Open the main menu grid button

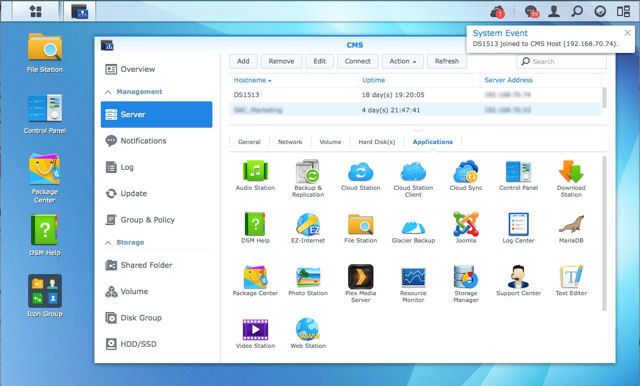36,11
